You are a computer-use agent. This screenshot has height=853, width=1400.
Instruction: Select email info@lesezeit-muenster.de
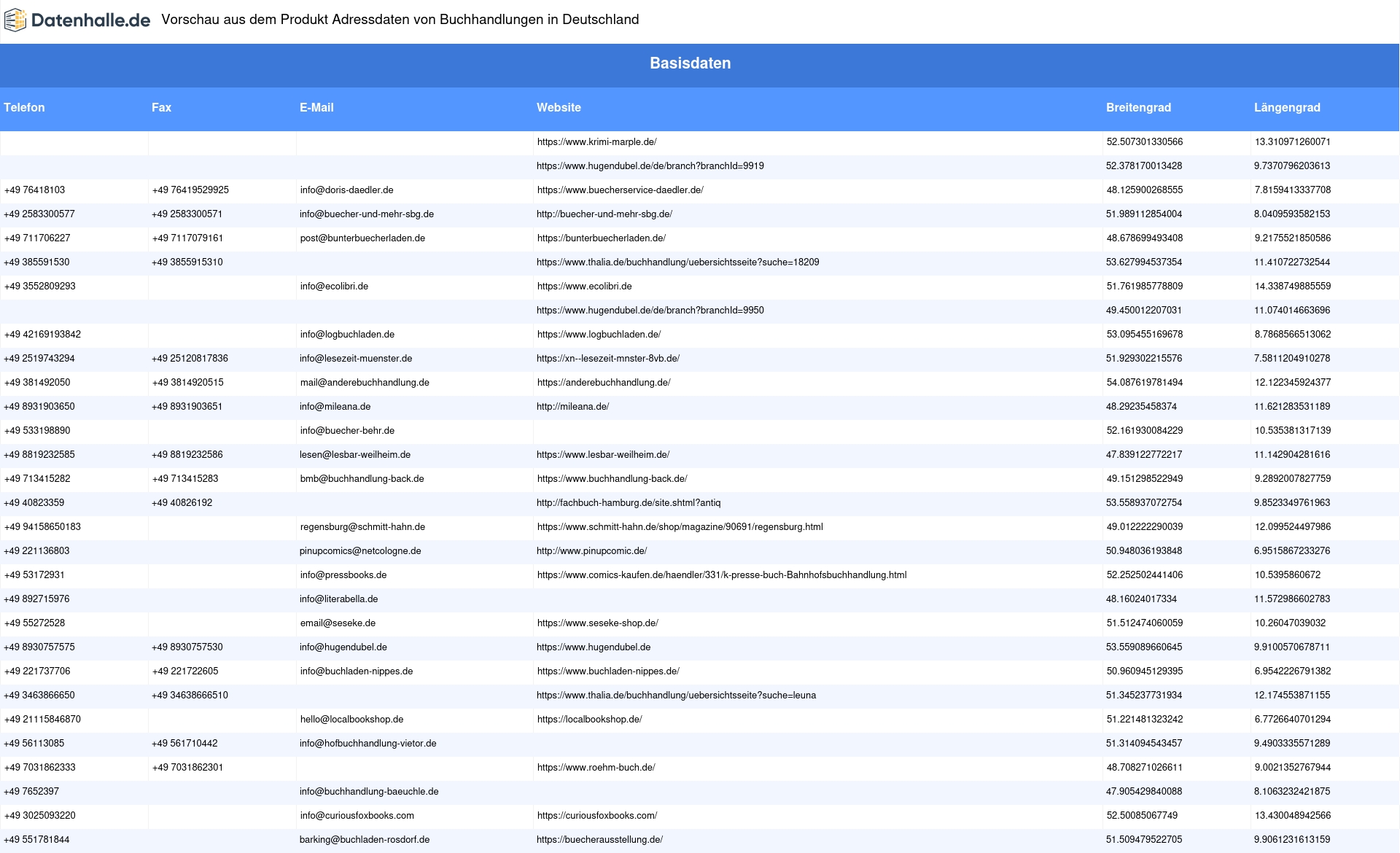[x=356, y=359]
